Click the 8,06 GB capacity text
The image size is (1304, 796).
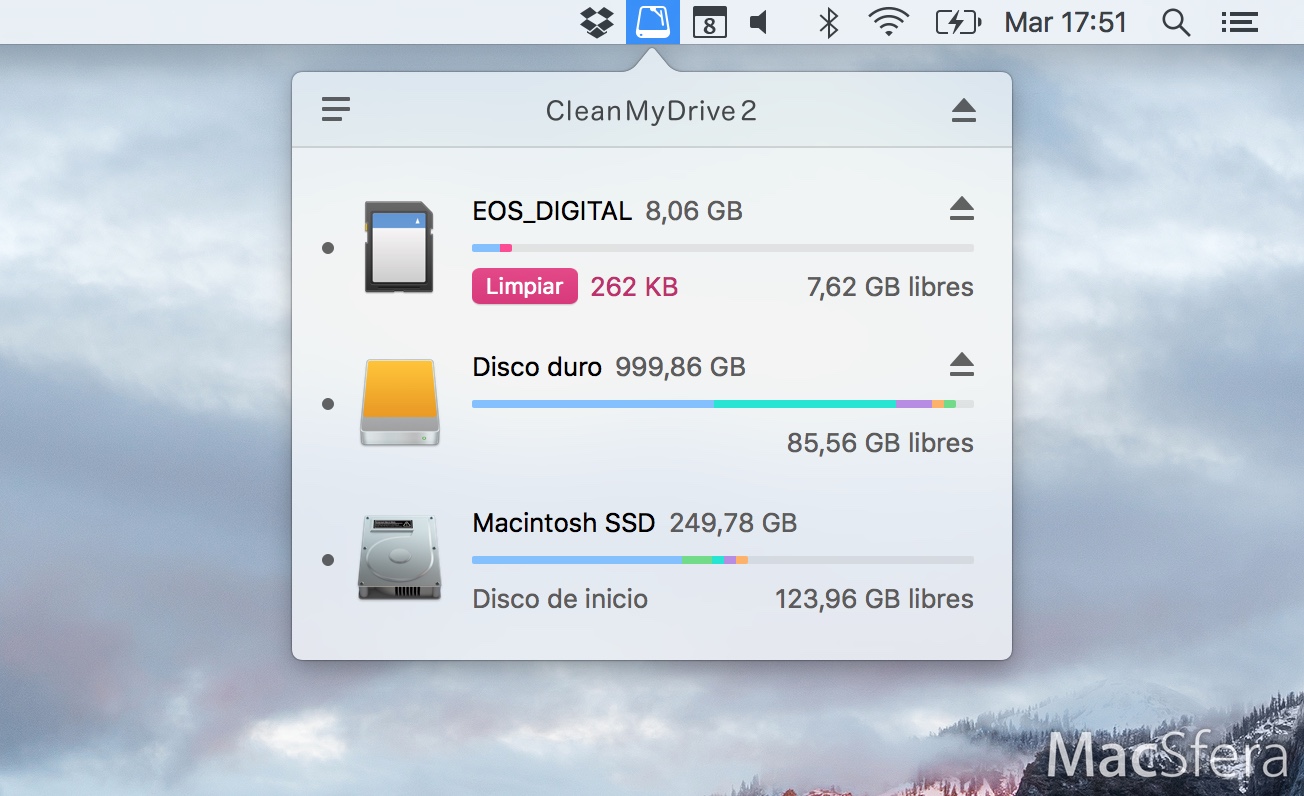click(694, 211)
